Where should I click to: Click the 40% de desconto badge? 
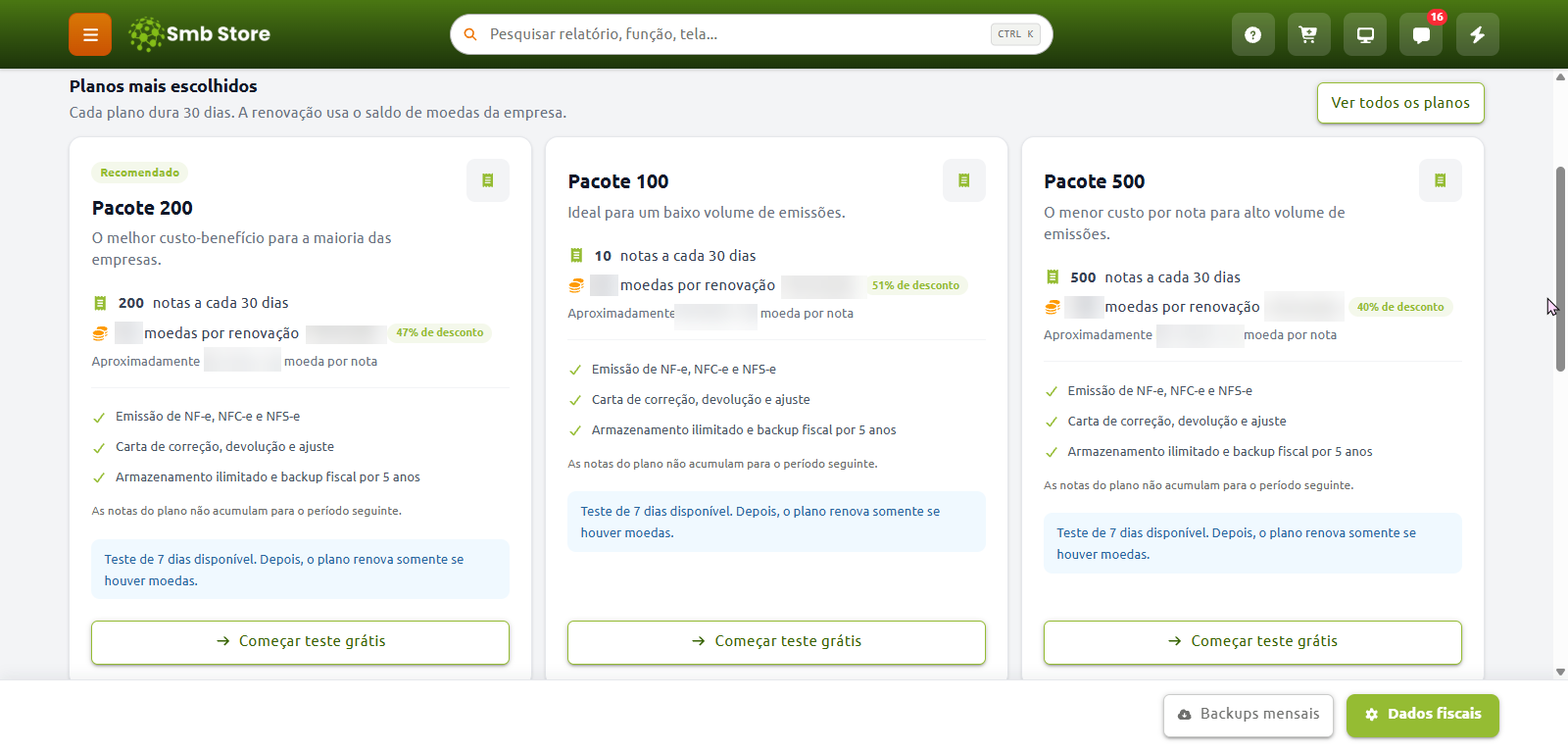(x=1400, y=307)
